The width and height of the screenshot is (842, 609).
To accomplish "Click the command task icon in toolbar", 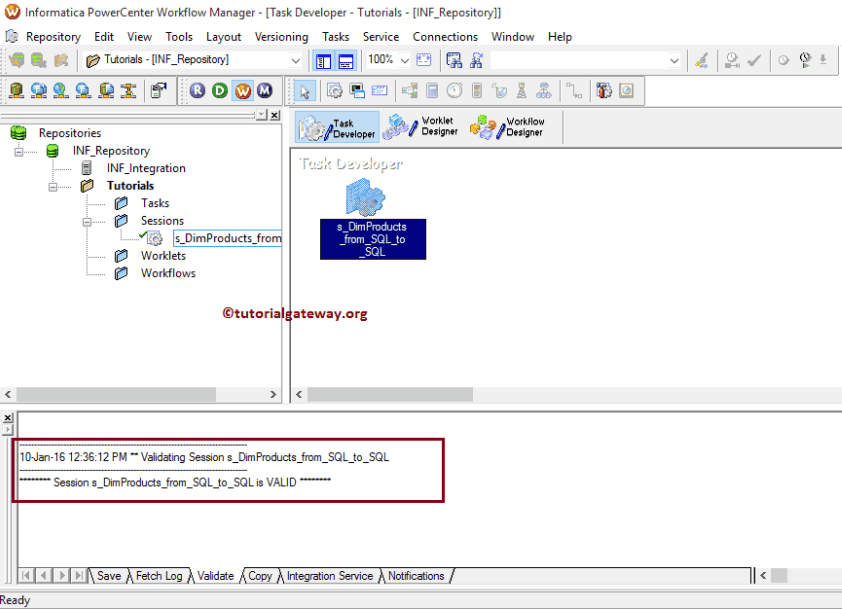I will coord(357,91).
